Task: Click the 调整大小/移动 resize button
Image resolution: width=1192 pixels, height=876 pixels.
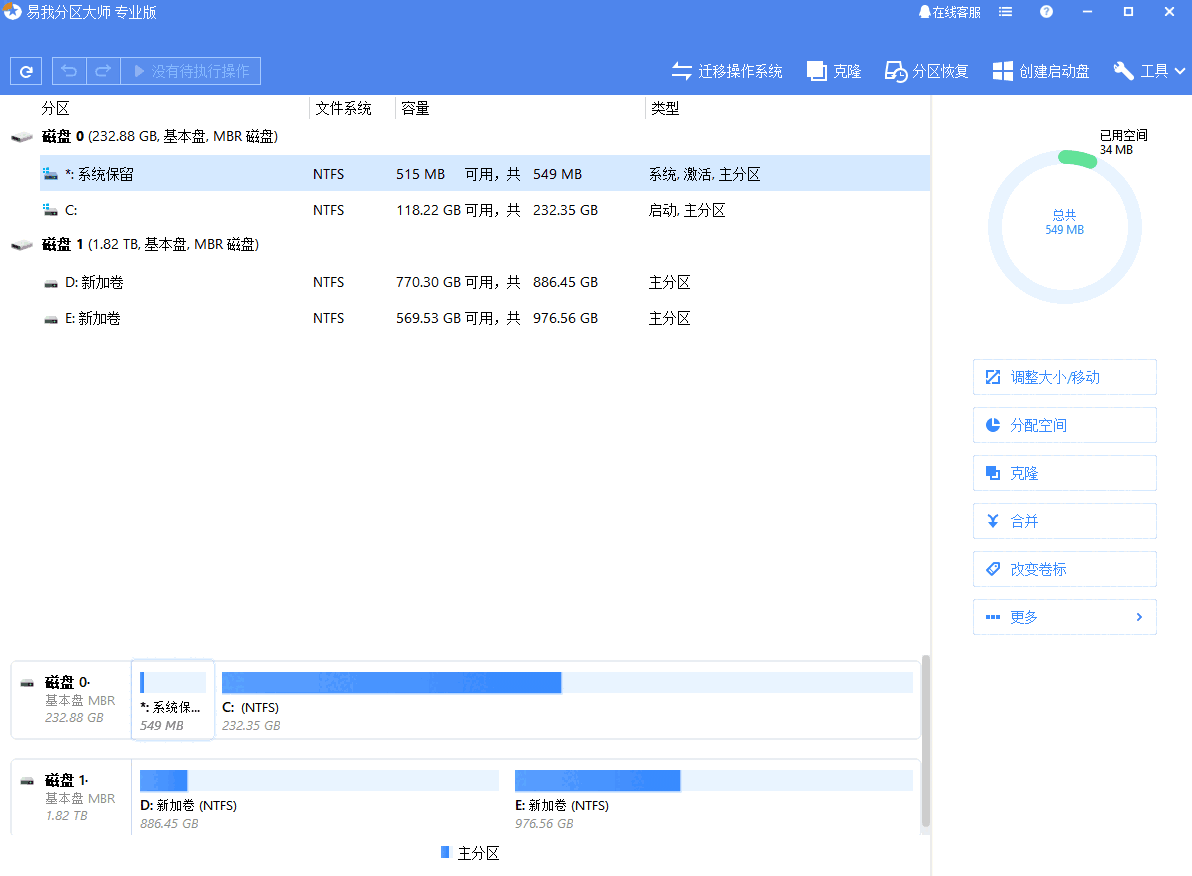Action: (x=1064, y=377)
